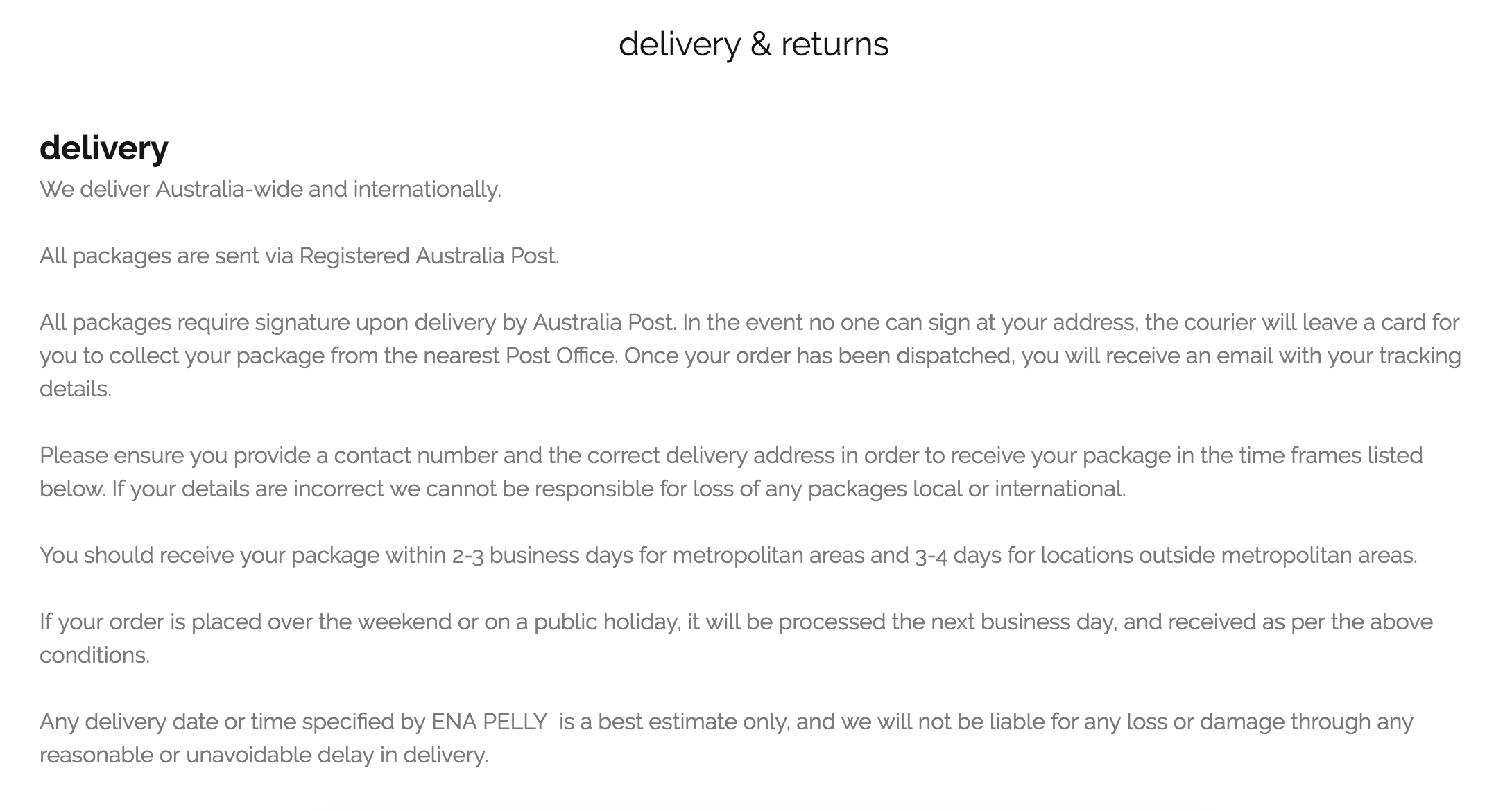Click the line starting 'Please ensure you provide'
1512x811 pixels.
click(x=731, y=455)
